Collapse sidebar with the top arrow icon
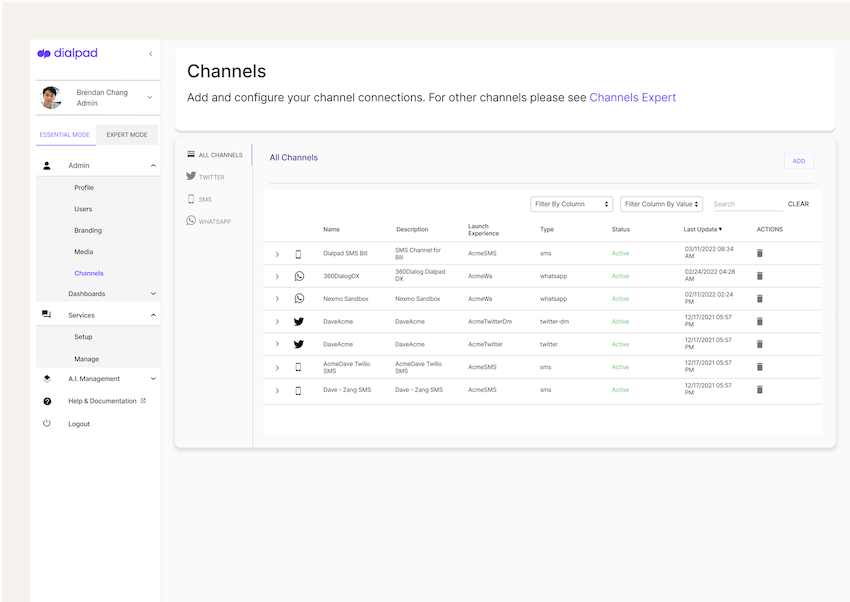 (x=151, y=54)
